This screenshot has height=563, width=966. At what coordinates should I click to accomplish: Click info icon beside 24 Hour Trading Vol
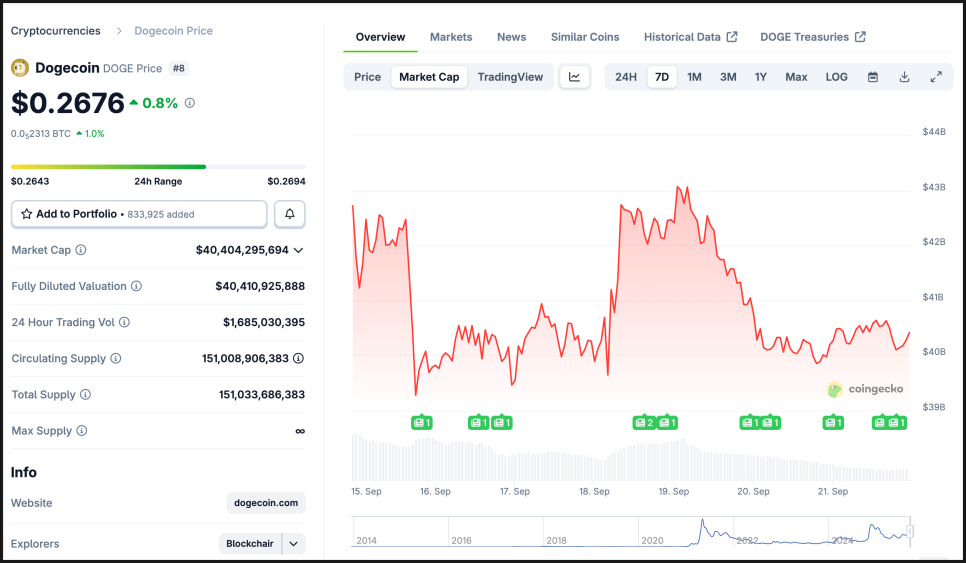tap(124, 322)
